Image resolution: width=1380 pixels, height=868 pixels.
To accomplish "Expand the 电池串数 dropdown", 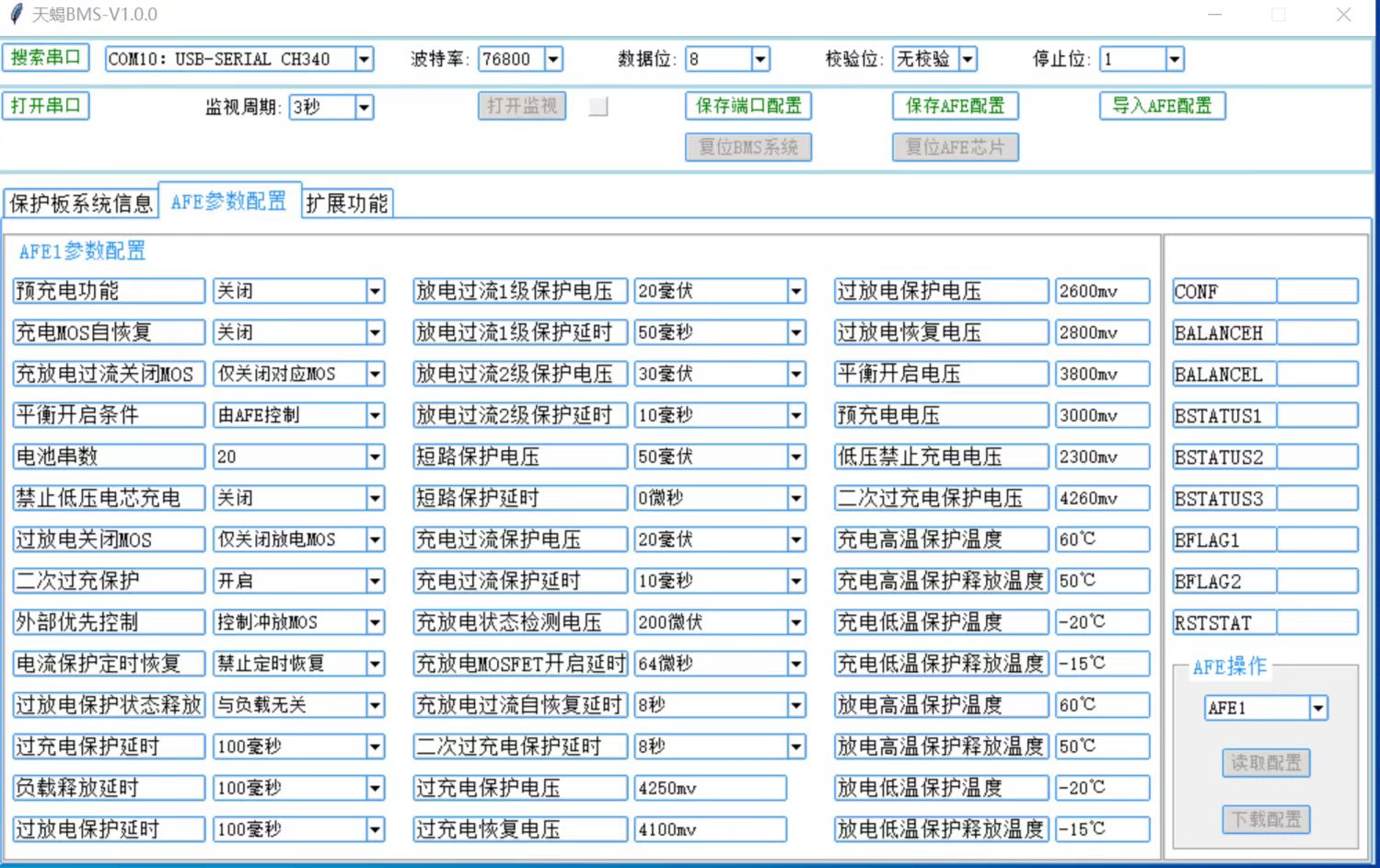I will pos(375,457).
